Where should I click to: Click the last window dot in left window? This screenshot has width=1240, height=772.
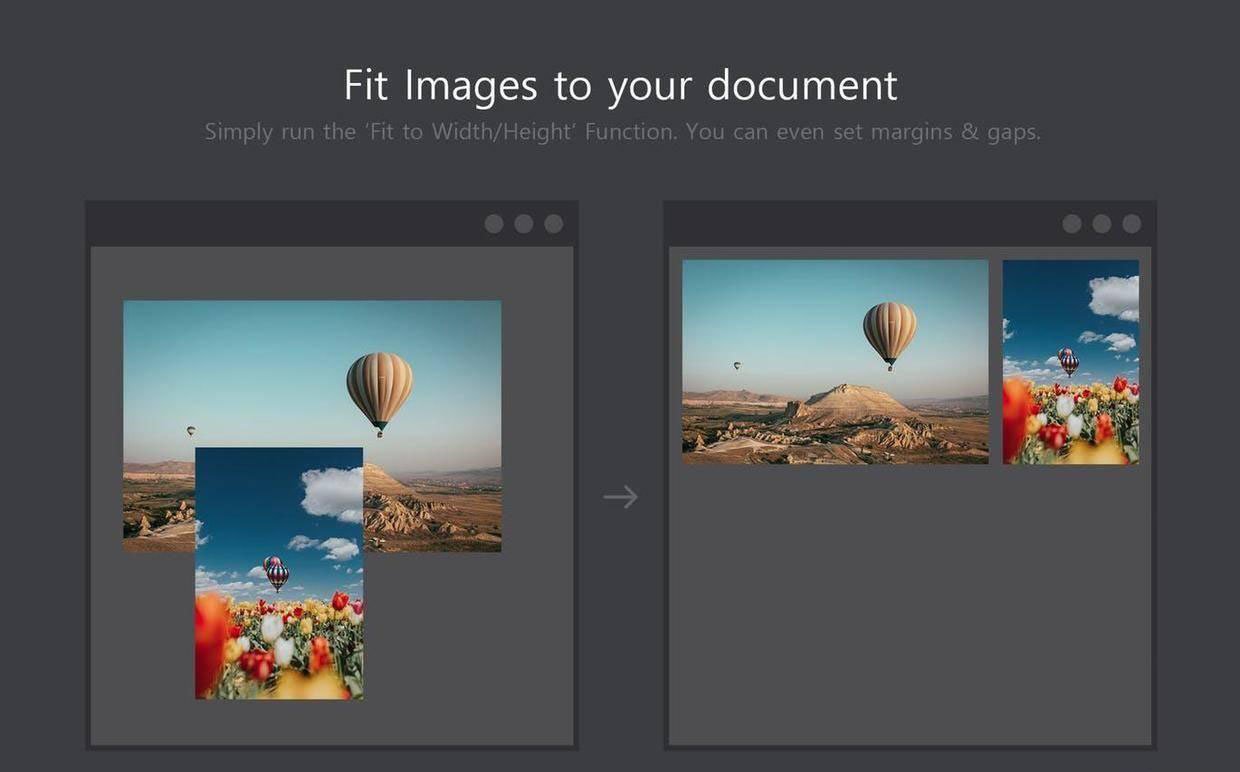pyautogui.click(x=554, y=224)
